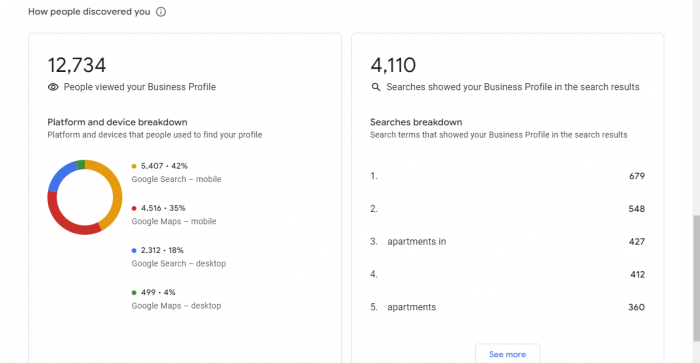The width and height of the screenshot is (700, 363).
Task: Click the fourth search term with 412 searches
Action: click(x=507, y=275)
